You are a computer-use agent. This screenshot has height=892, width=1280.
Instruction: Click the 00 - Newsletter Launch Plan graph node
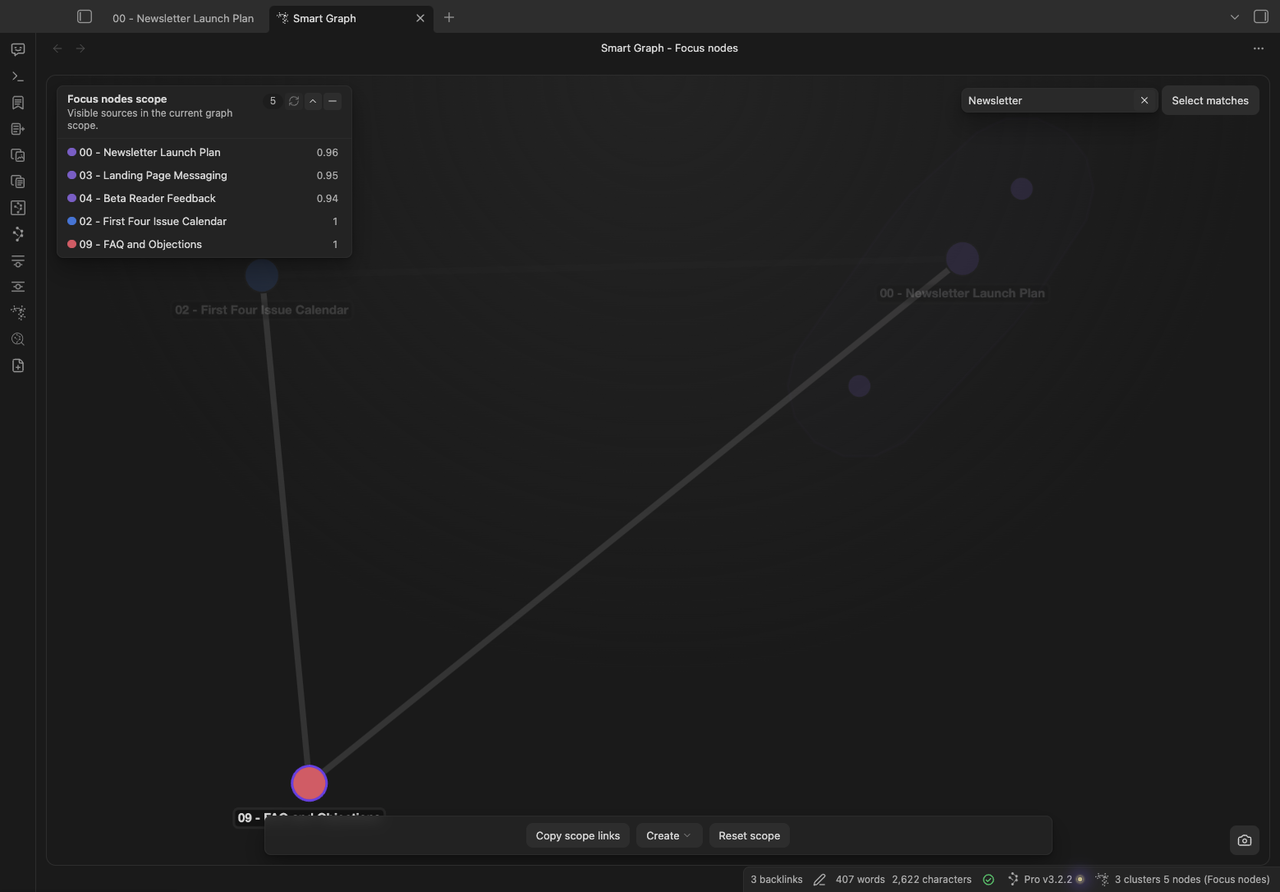tap(962, 259)
